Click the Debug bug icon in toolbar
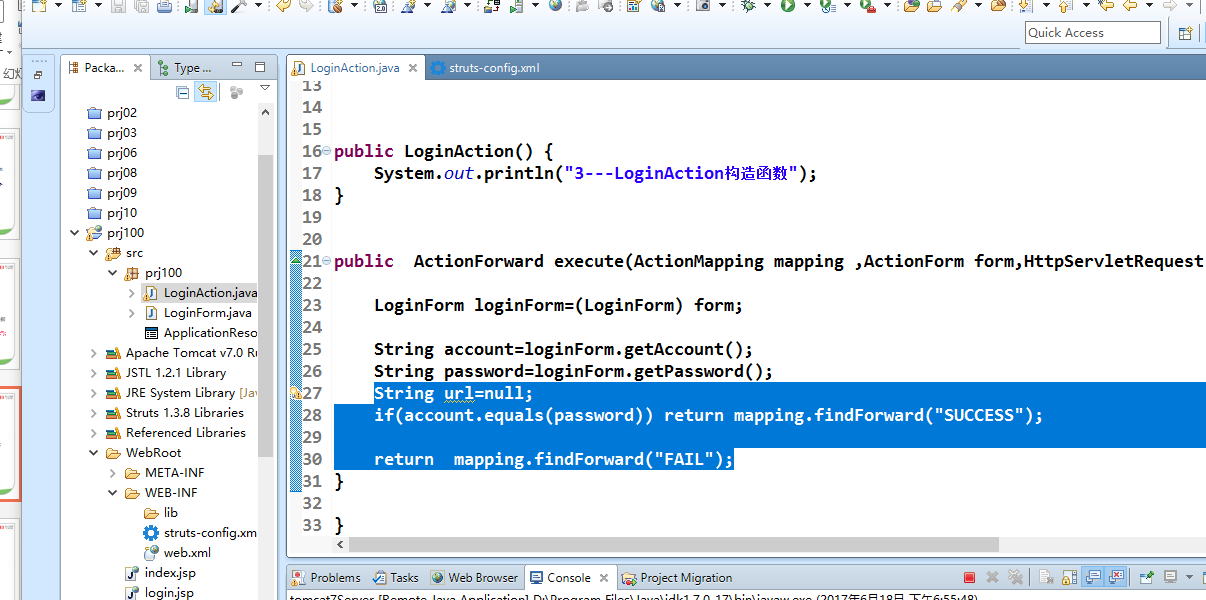 coord(748,5)
